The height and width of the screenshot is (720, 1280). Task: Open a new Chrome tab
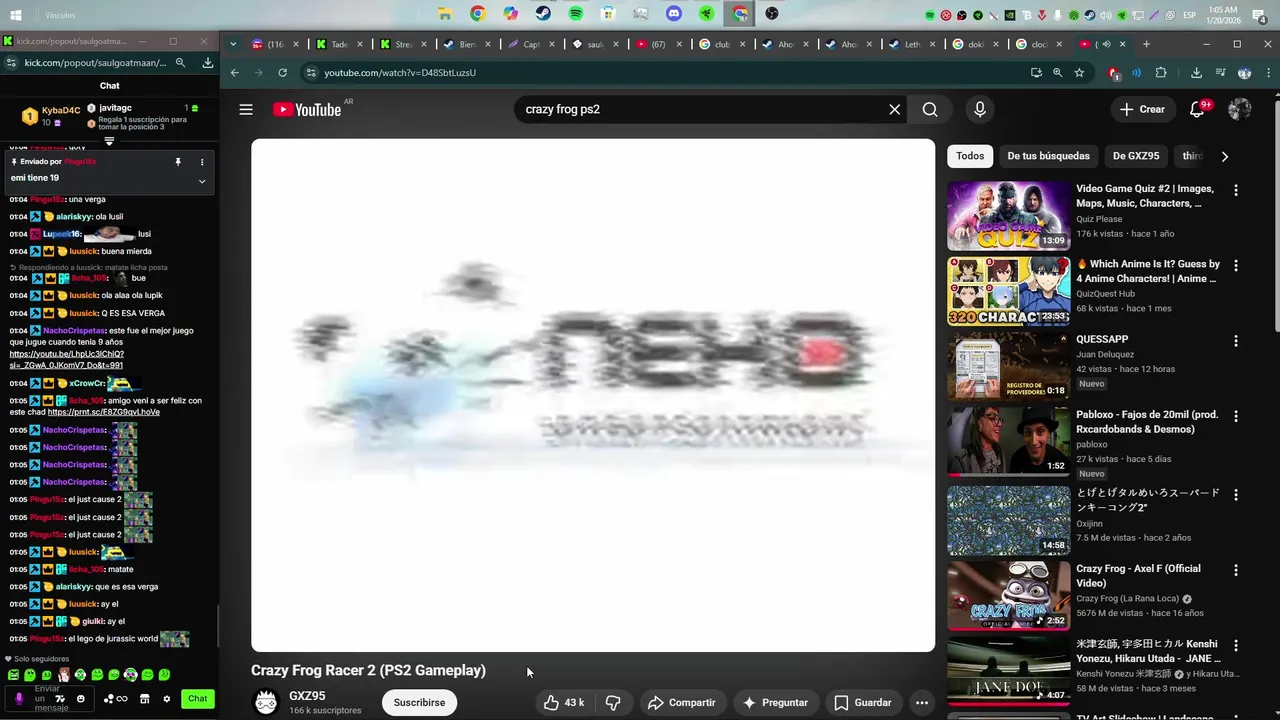pyautogui.click(x=1146, y=44)
